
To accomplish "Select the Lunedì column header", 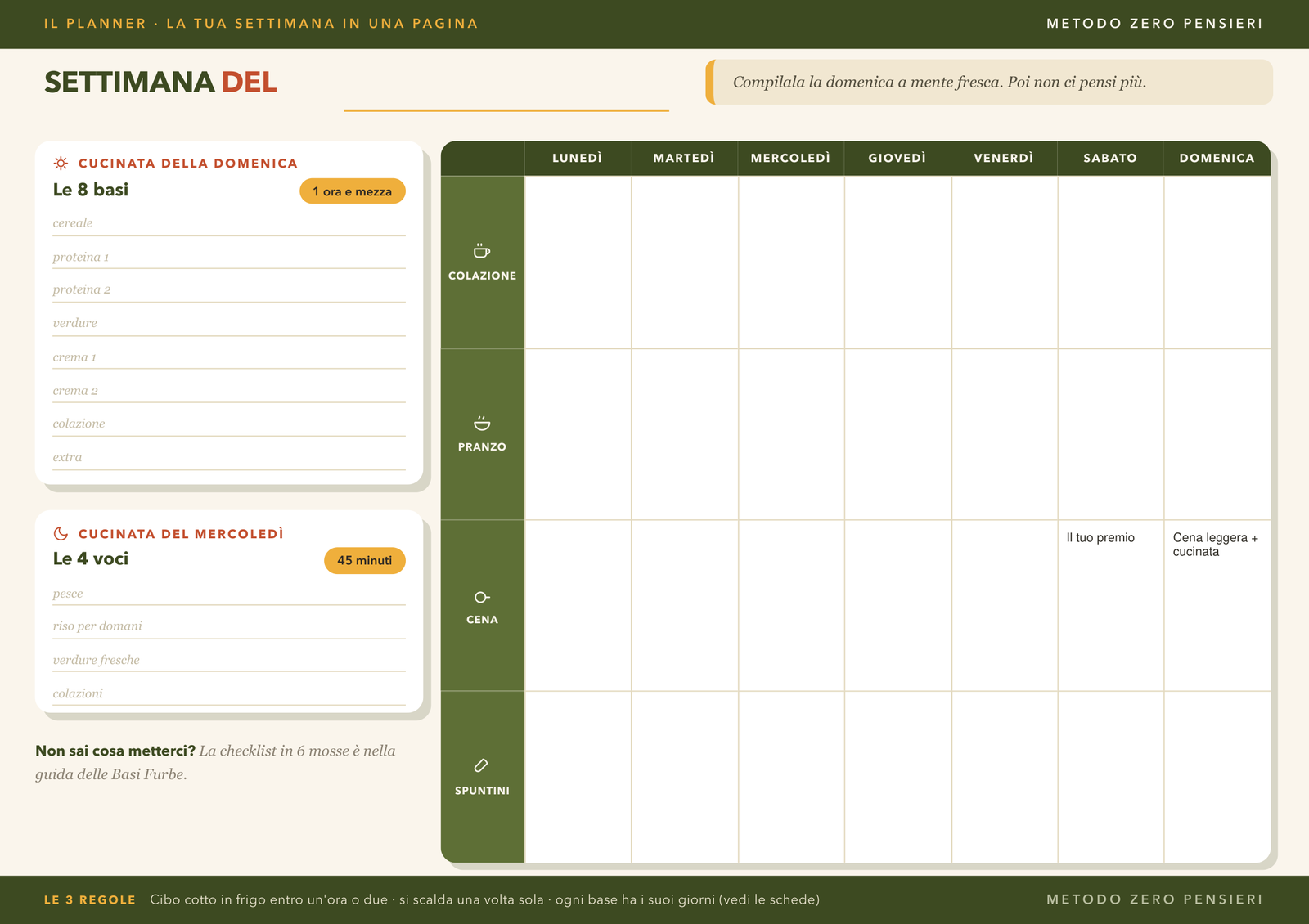I will [578, 158].
